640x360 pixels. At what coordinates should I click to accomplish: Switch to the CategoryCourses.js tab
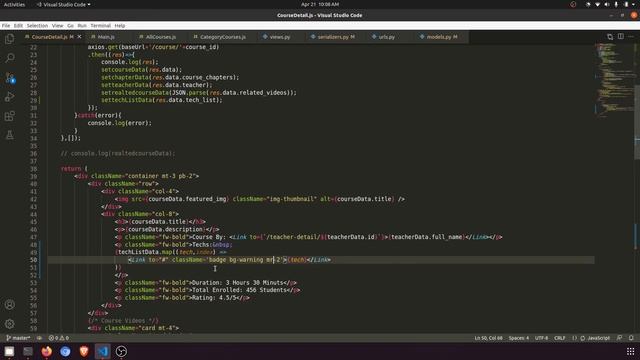(222, 37)
